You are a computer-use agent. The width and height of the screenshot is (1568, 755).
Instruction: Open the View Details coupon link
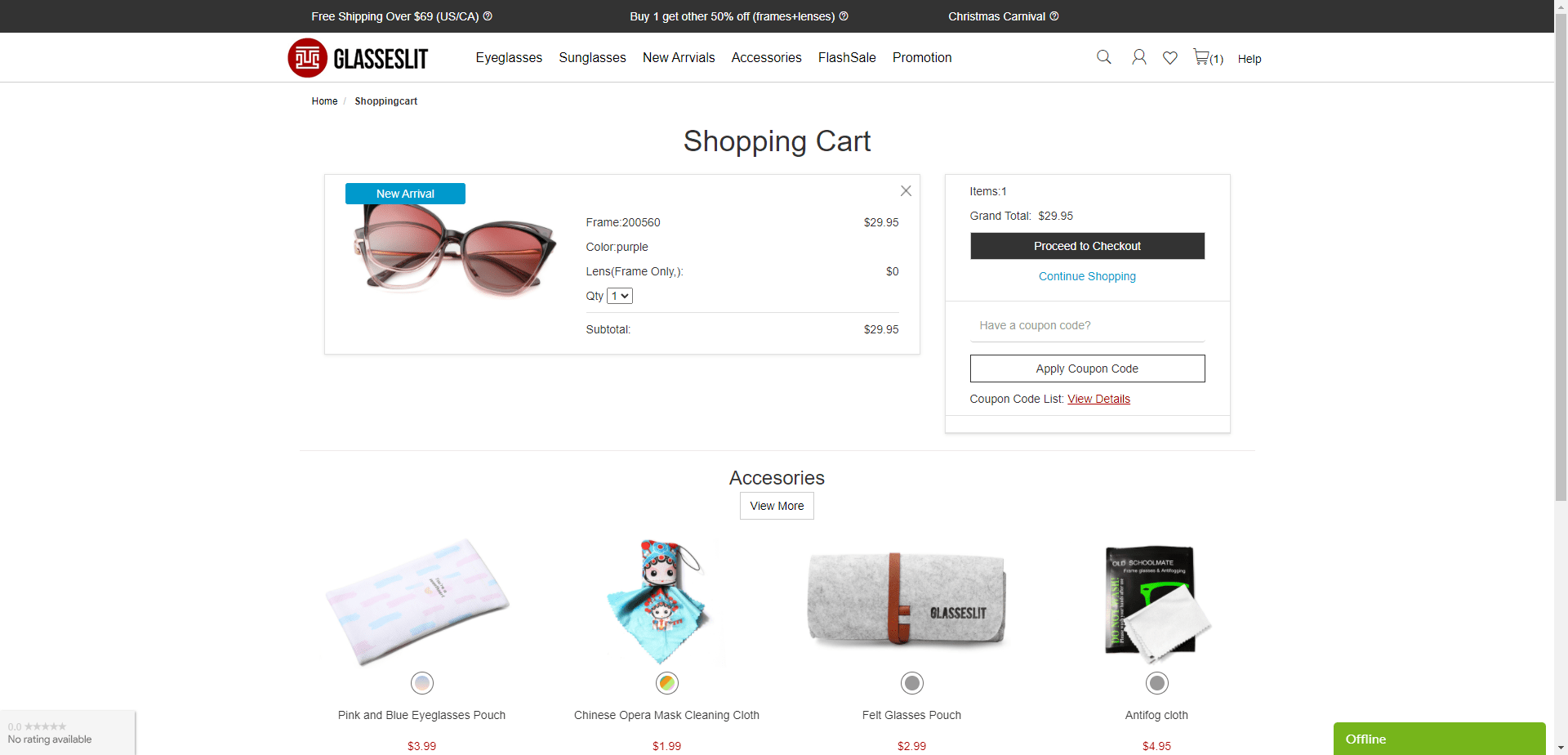click(1098, 399)
